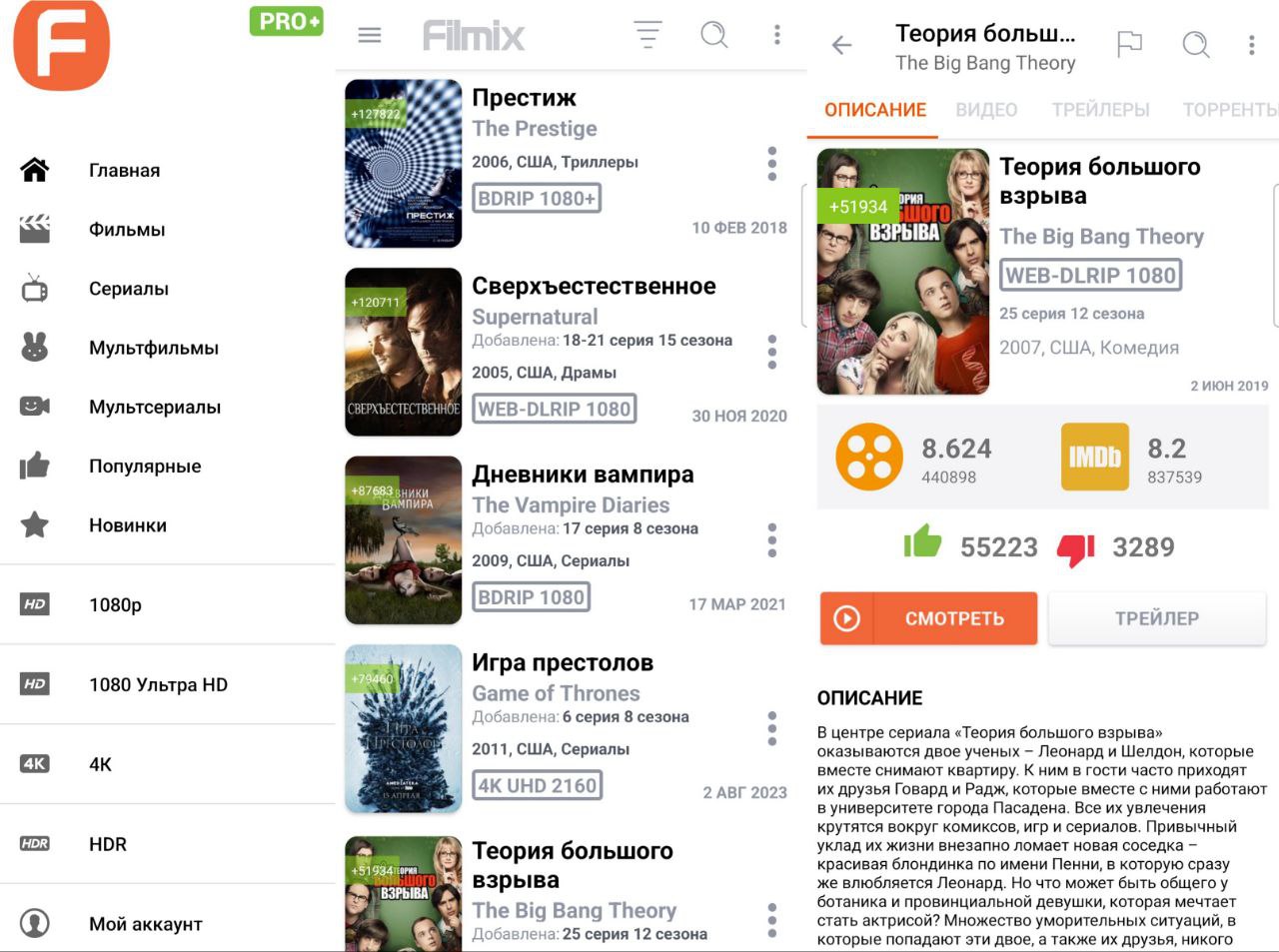
Task: Click the ТРЕЙЛЕР button
Action: 1157,618
